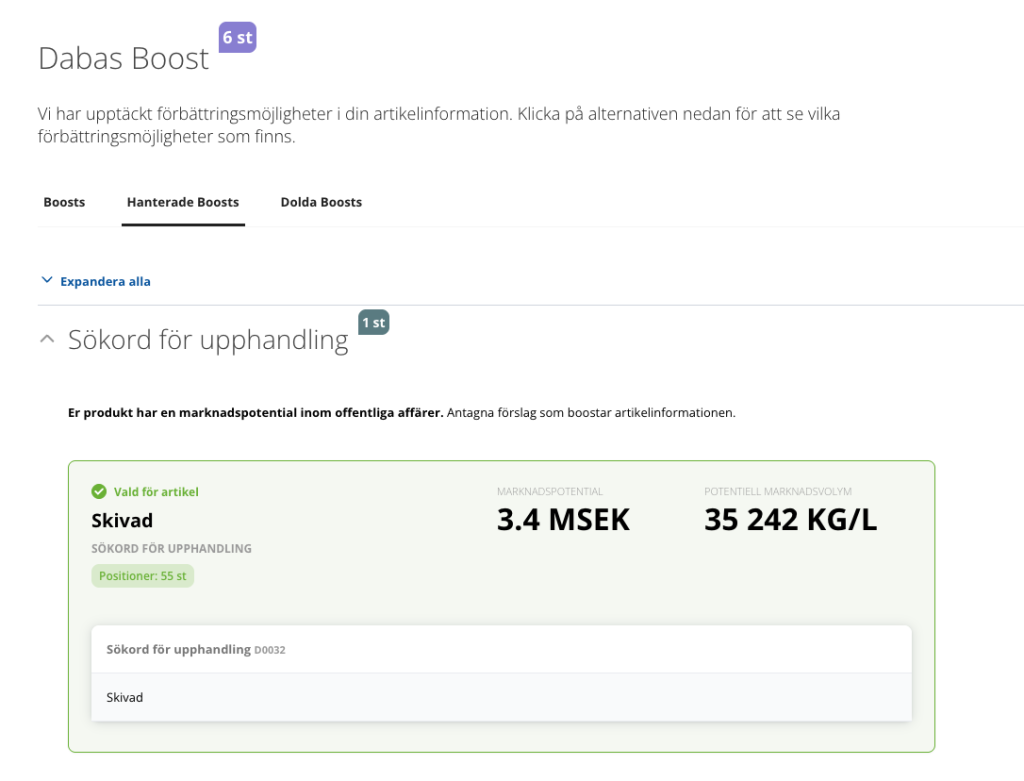This screenshot has width=1024, height=781.
Task: Switch to the Boosts tab
Action: coord(64,202)
